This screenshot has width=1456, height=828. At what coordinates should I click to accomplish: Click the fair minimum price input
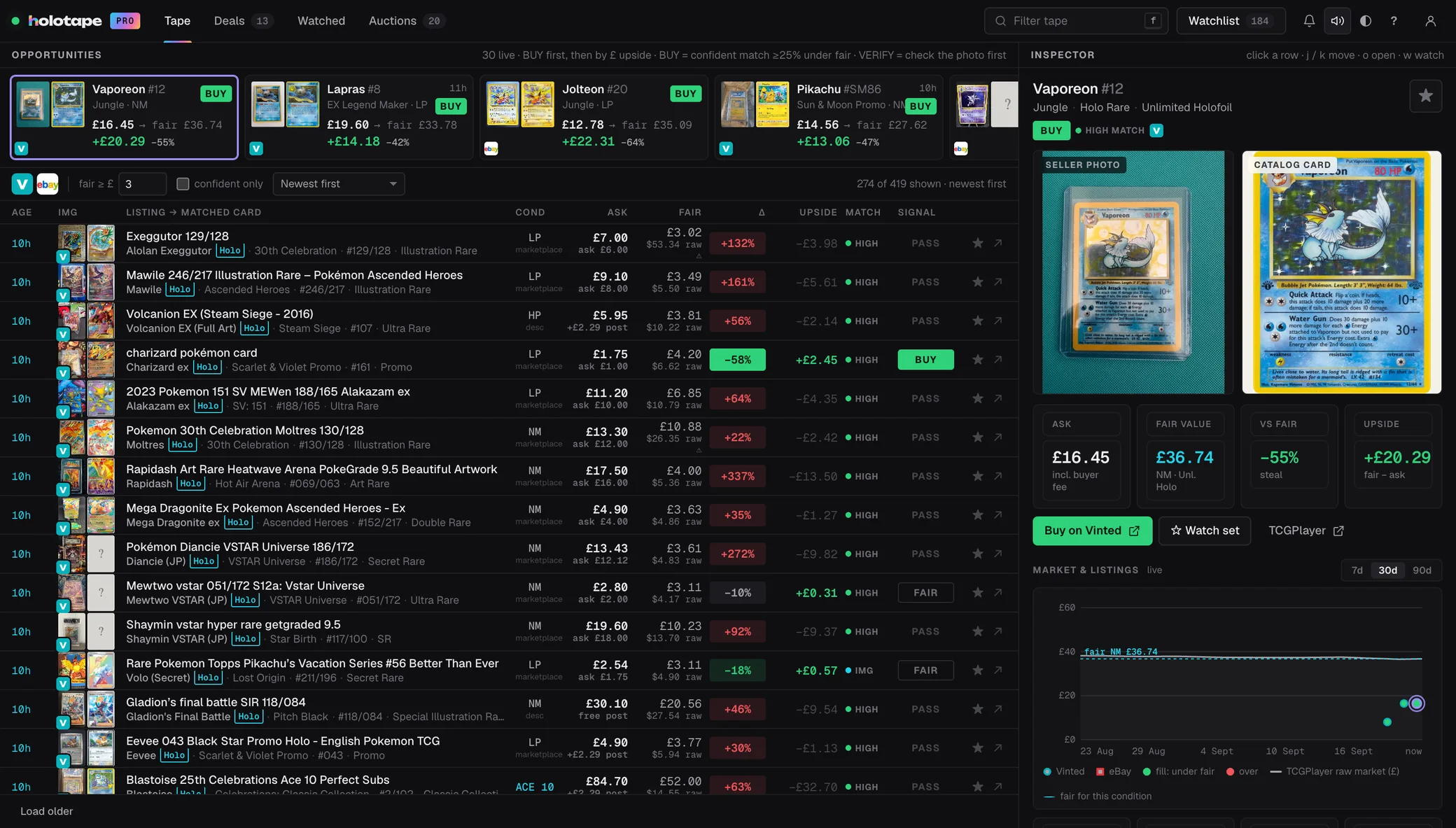point(143,184)
